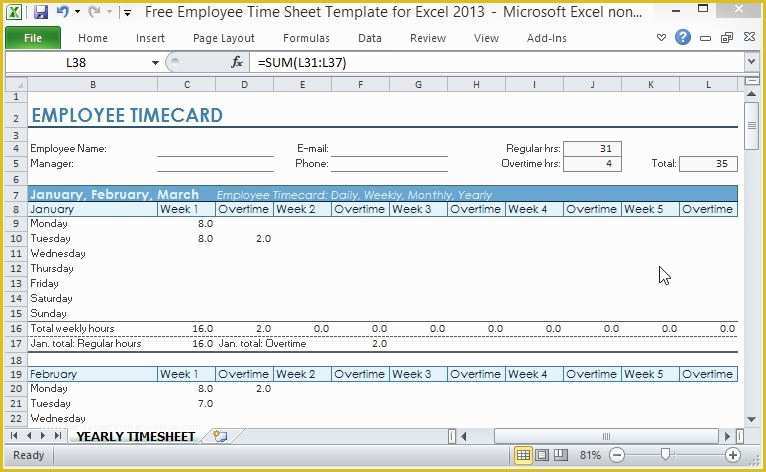
Task: Click the horizontal scrollbar thumb
Action: point(606,436)
